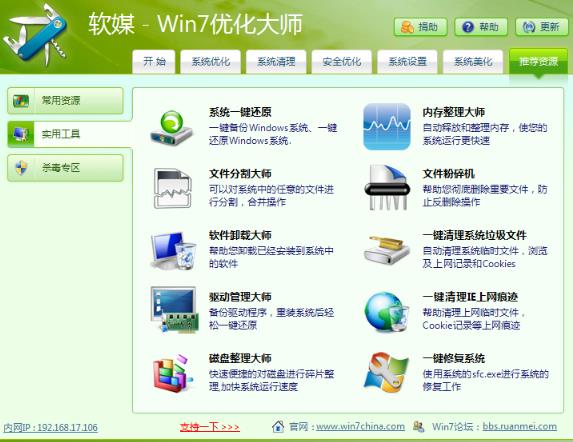Open the www.win7china.com link
Screen dimensions: 573x442
click(360, 426)
